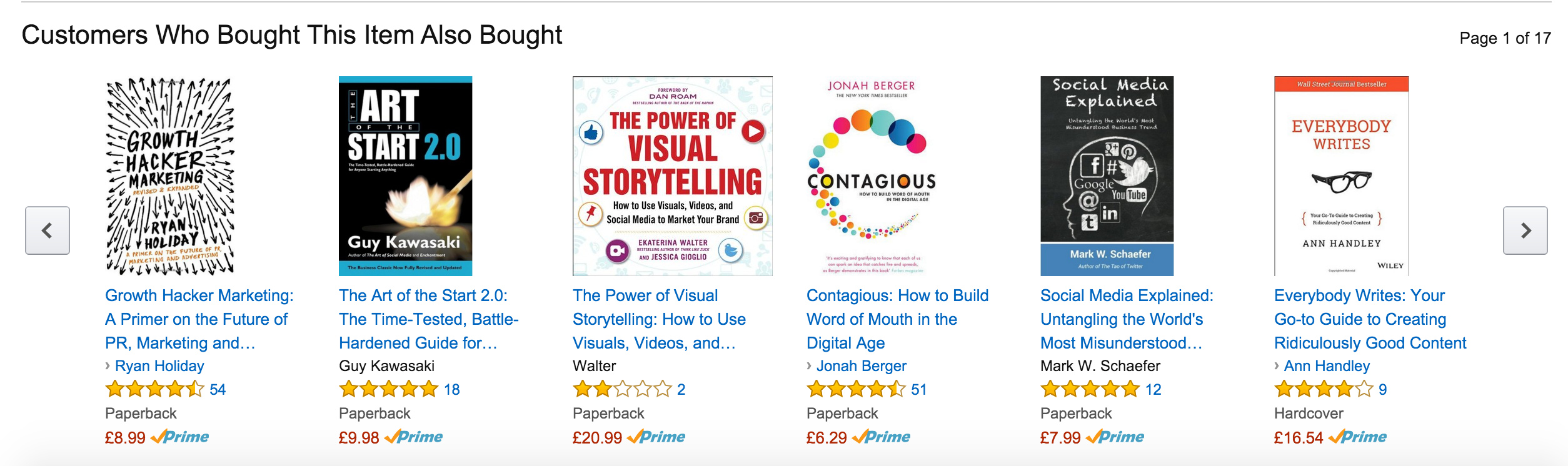
Task: Click The Power of Visual Storytelling cover
Action: click(672, 176)
